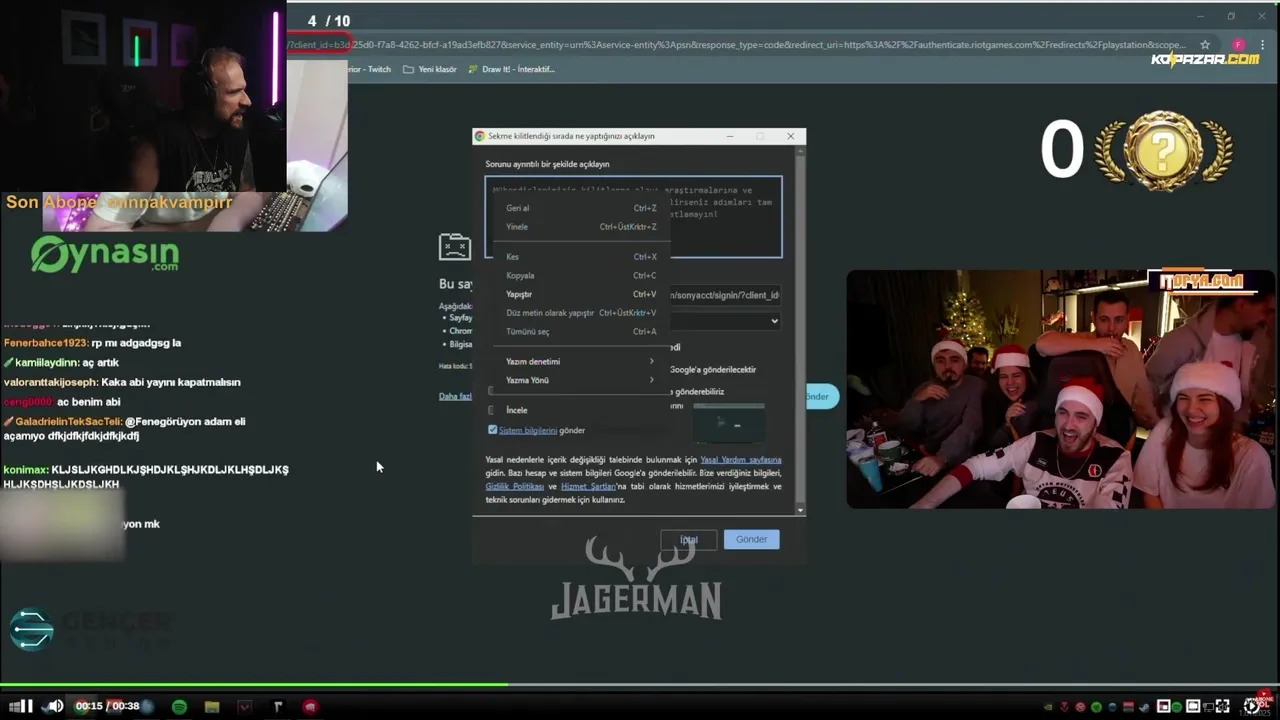Screen dimensions: 1280x720
Task: Mute the video volume speaker icon
Action: tap(55, 706)
